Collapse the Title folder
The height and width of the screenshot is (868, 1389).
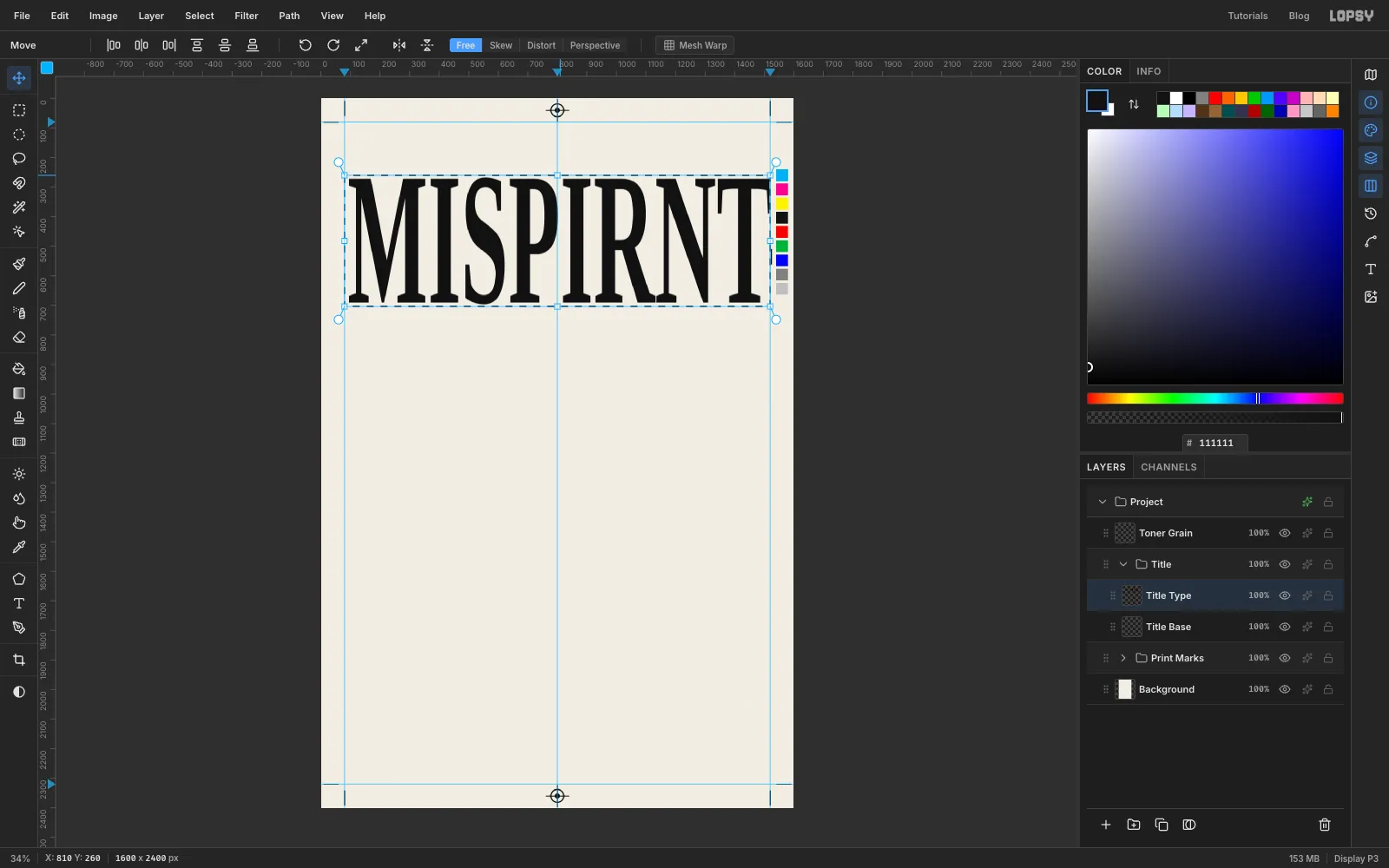coord(1123,564)
